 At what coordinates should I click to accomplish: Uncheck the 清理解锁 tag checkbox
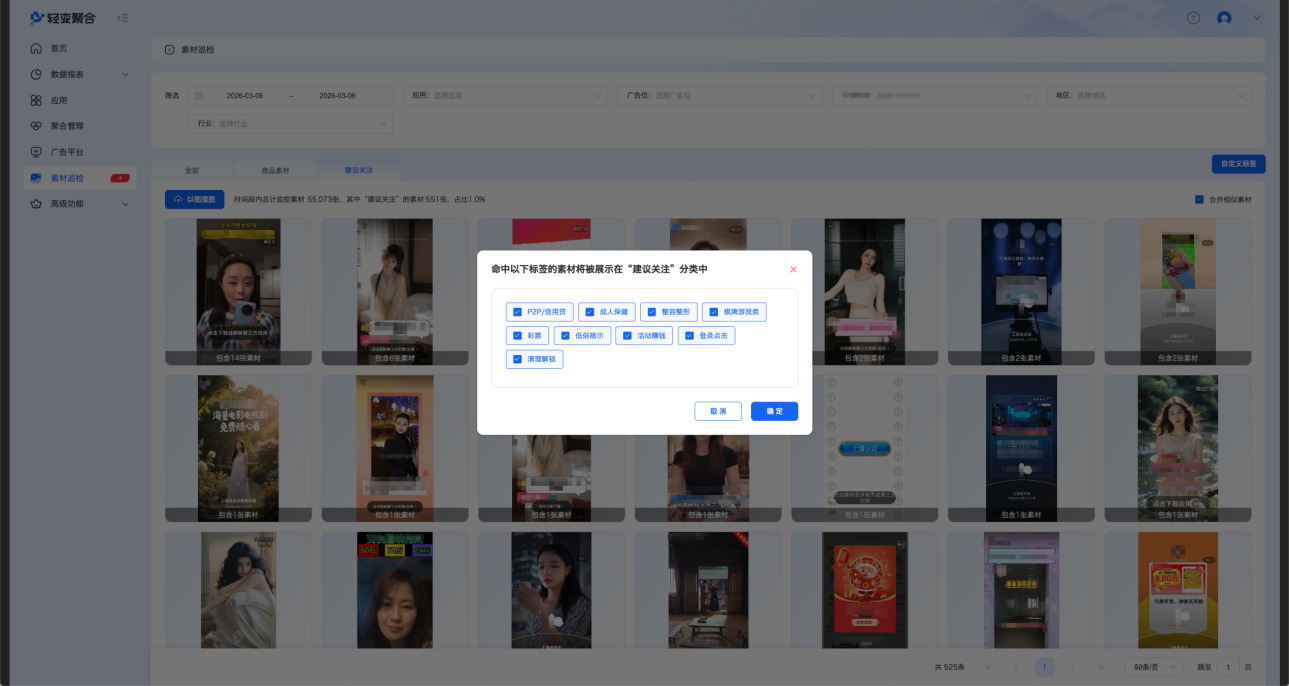pyautogui.click(x=517, y=359)
